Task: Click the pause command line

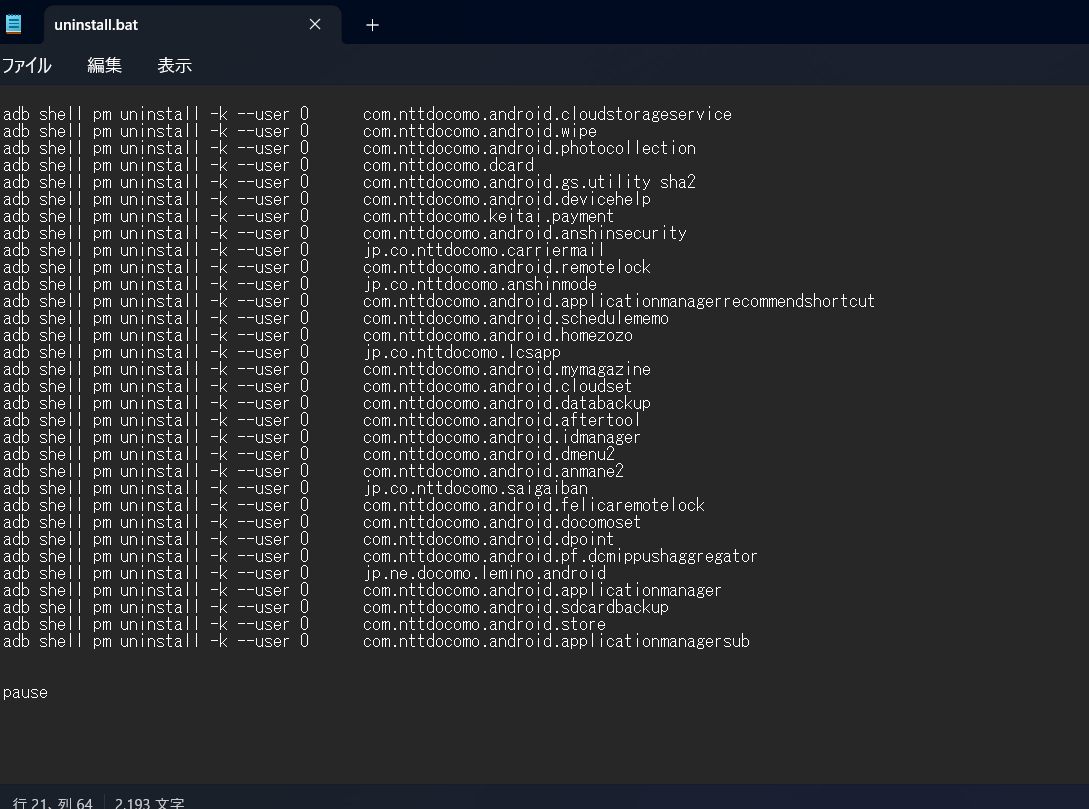Action: (25, 693)
